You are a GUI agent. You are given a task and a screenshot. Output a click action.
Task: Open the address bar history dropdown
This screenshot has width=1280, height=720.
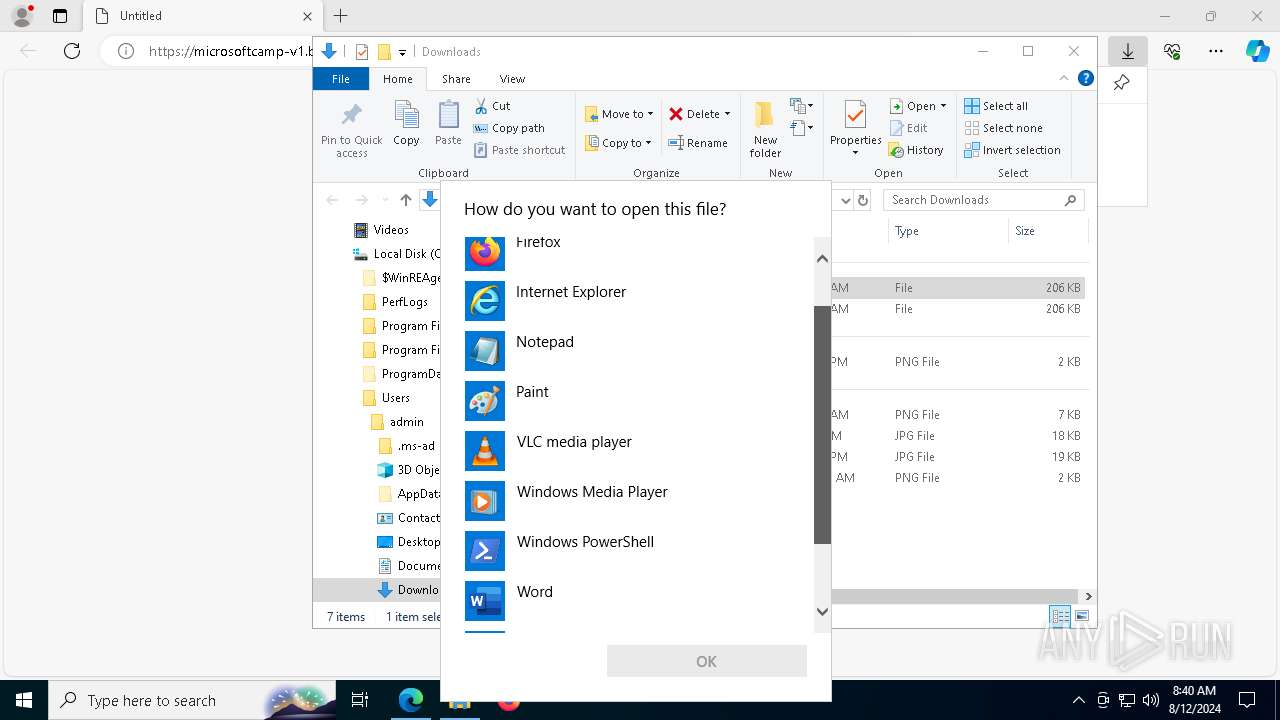click(846, 200)
